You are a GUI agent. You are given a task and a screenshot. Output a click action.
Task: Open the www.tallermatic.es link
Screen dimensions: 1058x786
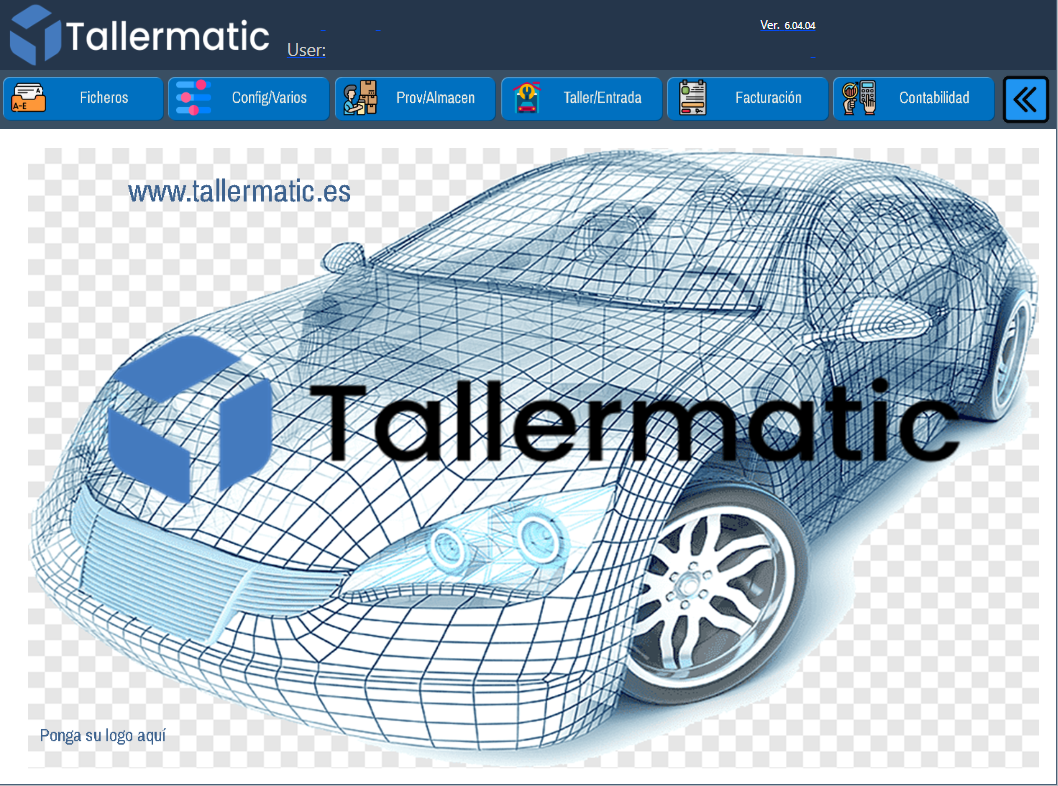point(239,192)
